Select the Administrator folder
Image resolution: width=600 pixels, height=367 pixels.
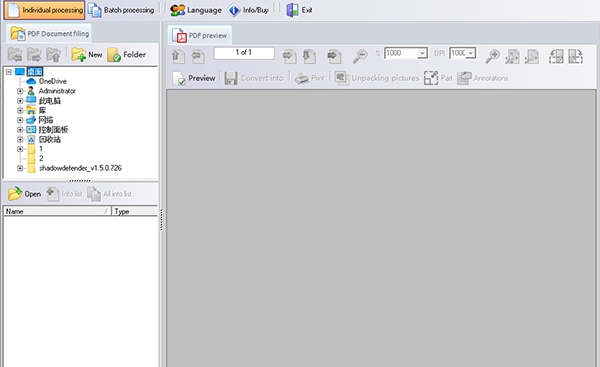(57, 91)
